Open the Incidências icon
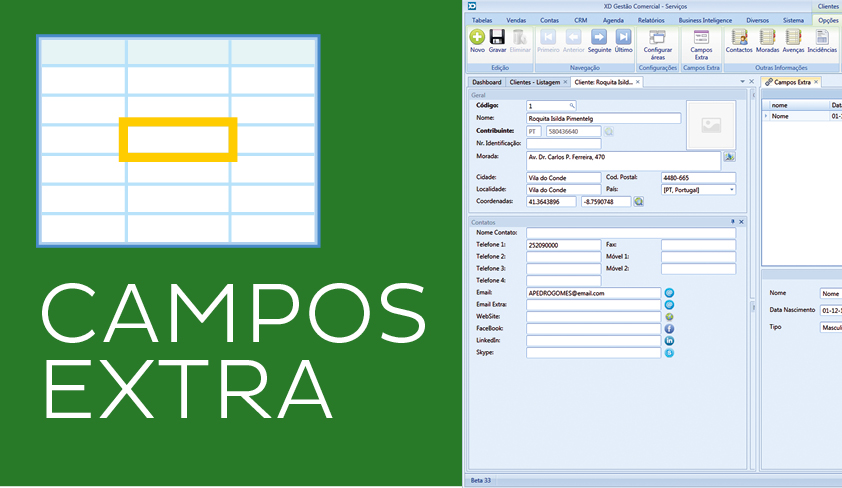Screen dimensions: 842x488 821,38
